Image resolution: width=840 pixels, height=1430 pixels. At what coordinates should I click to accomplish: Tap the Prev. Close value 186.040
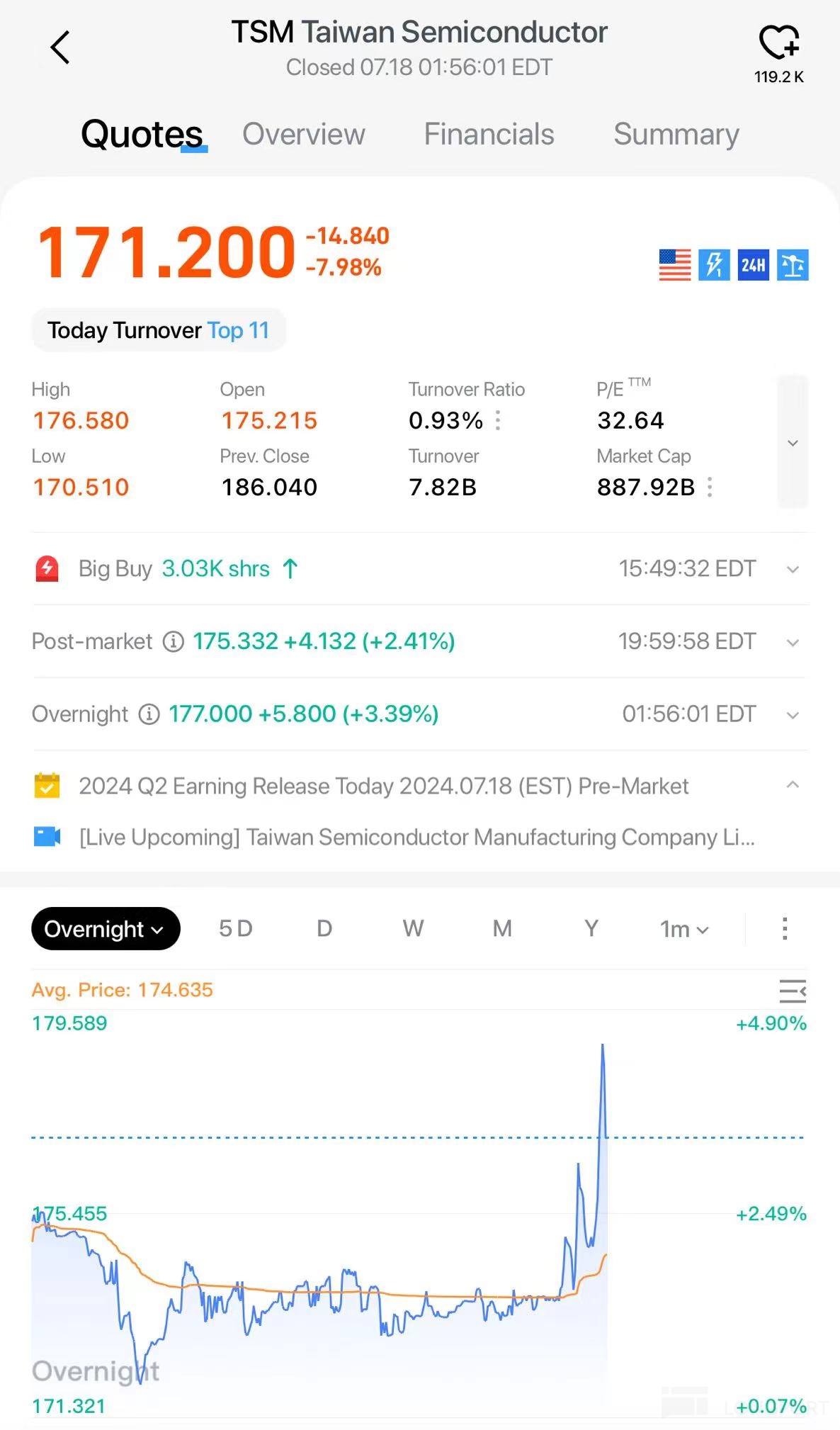(x=269, y=487)
